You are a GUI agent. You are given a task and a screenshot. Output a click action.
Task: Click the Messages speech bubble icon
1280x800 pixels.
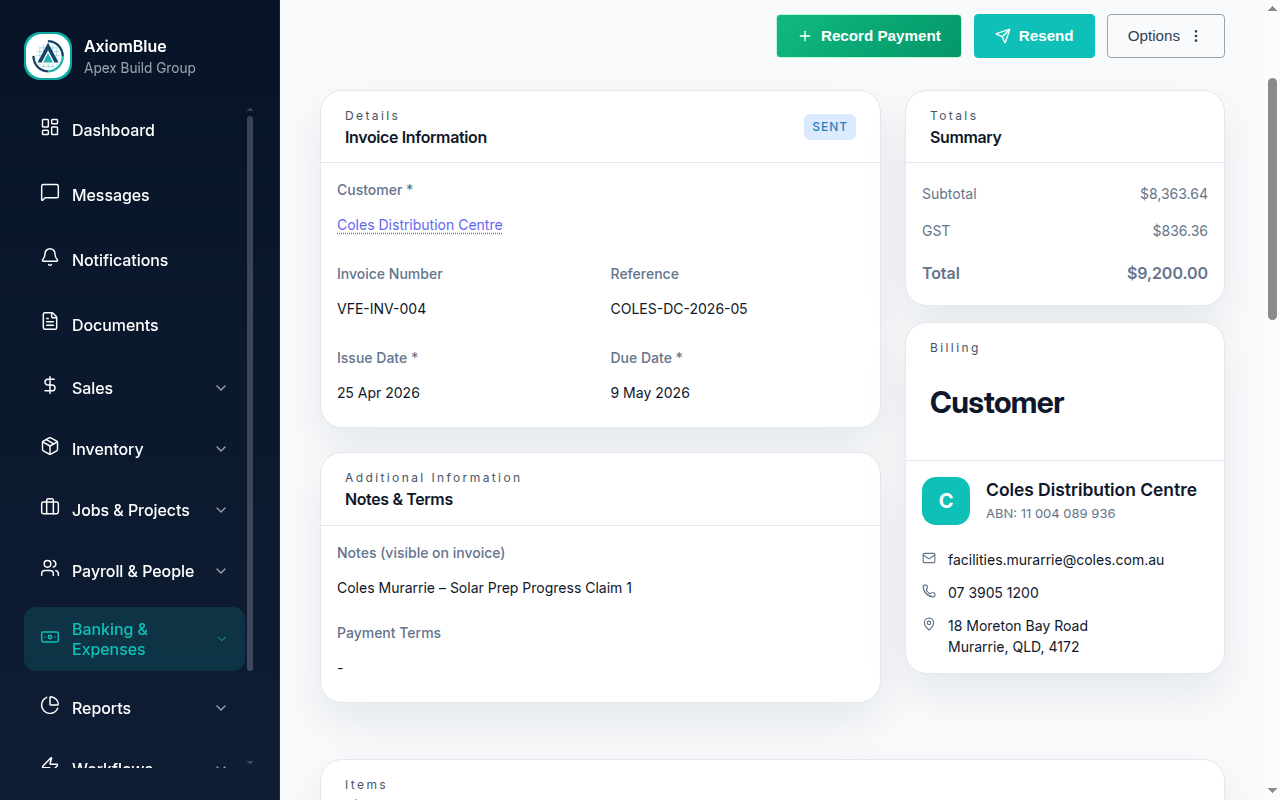tap(50, 193)
